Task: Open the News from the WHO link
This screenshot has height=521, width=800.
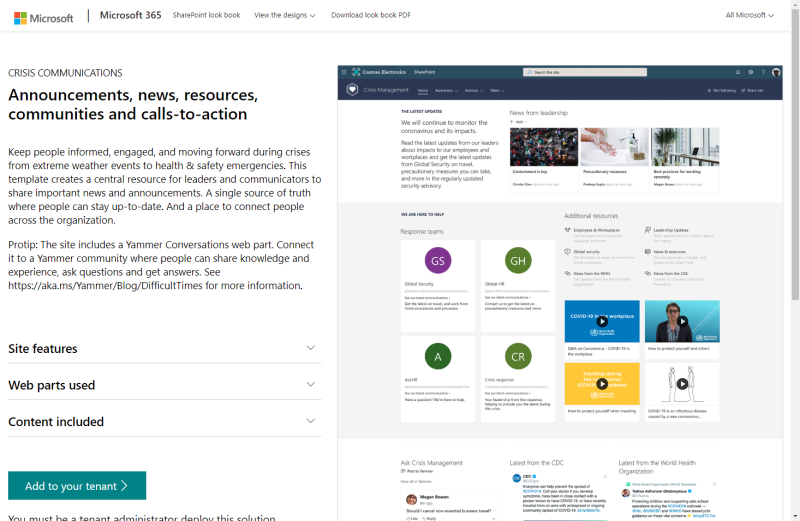Action: pyautogui.click(x=591, y=274)
